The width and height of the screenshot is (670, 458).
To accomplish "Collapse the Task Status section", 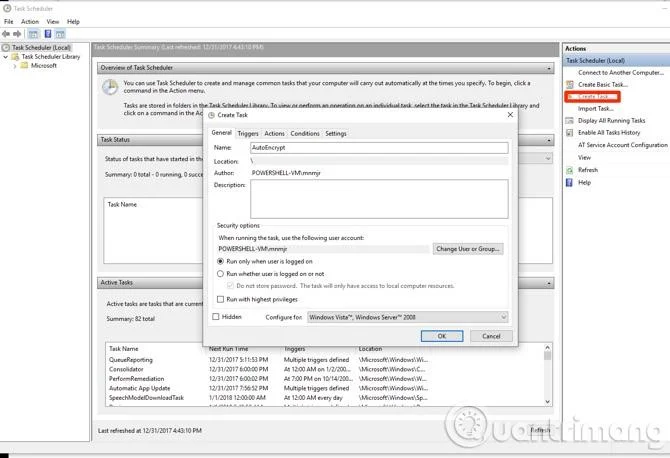I will 549,140.
